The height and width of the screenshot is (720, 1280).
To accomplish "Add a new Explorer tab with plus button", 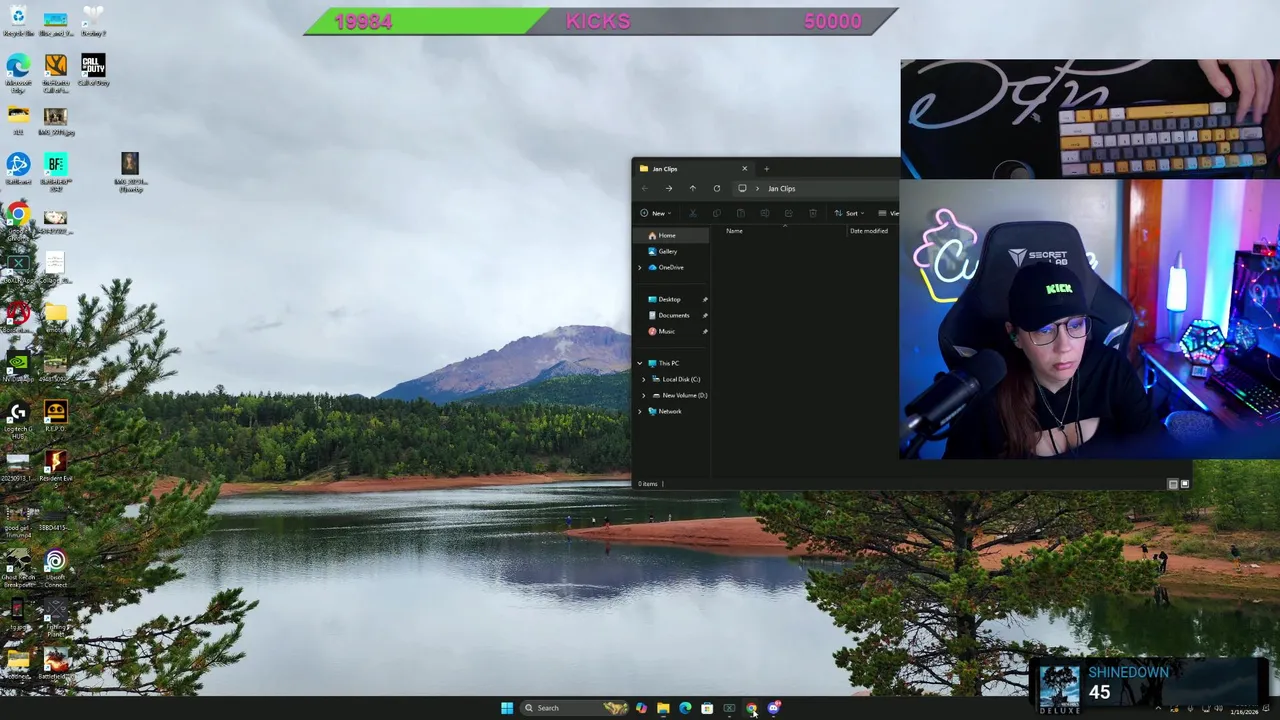I will coord(767,168).
